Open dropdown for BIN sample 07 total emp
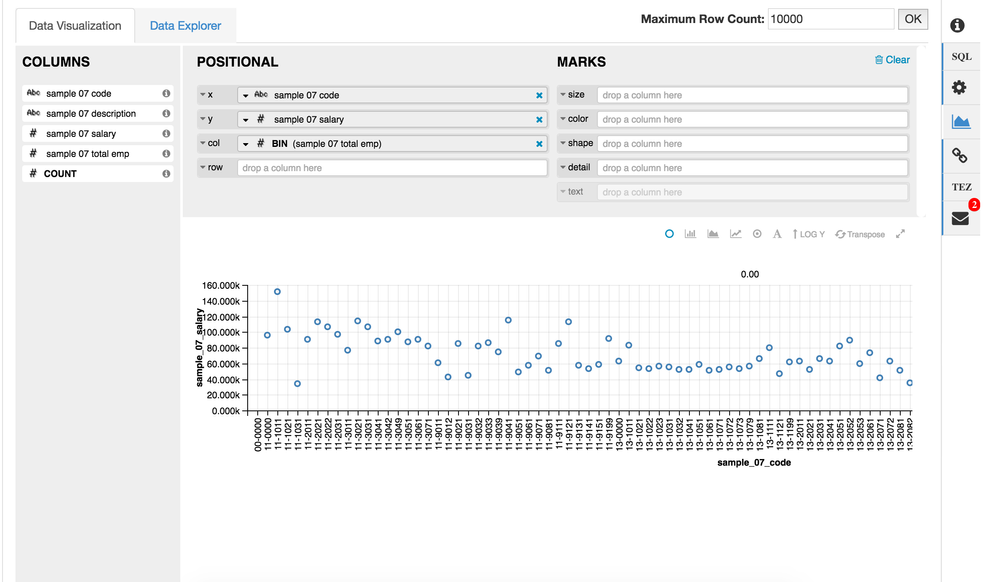Viewport: 999px width, 582px height. pyautogui.click(x=246, y=144)
